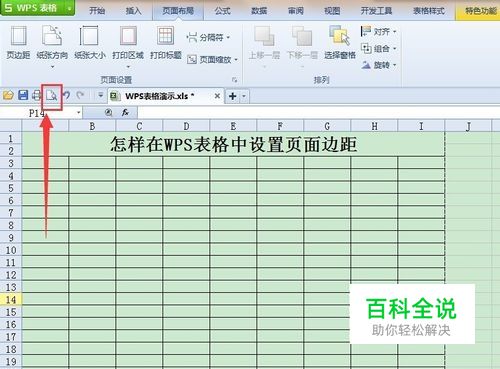Switch to the 审阅 ribbon tab

pyautogui.click(x=296, y=11)
